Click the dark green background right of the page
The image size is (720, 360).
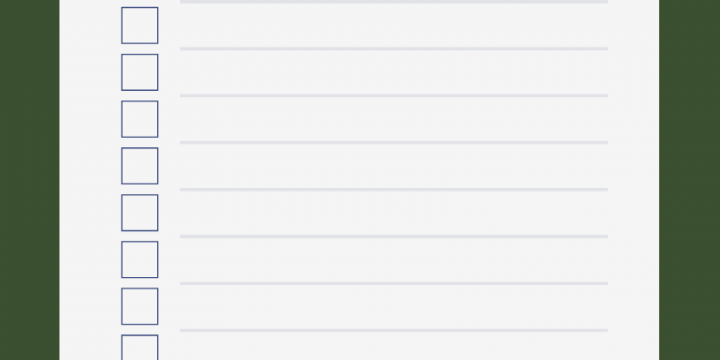point(689,180)
